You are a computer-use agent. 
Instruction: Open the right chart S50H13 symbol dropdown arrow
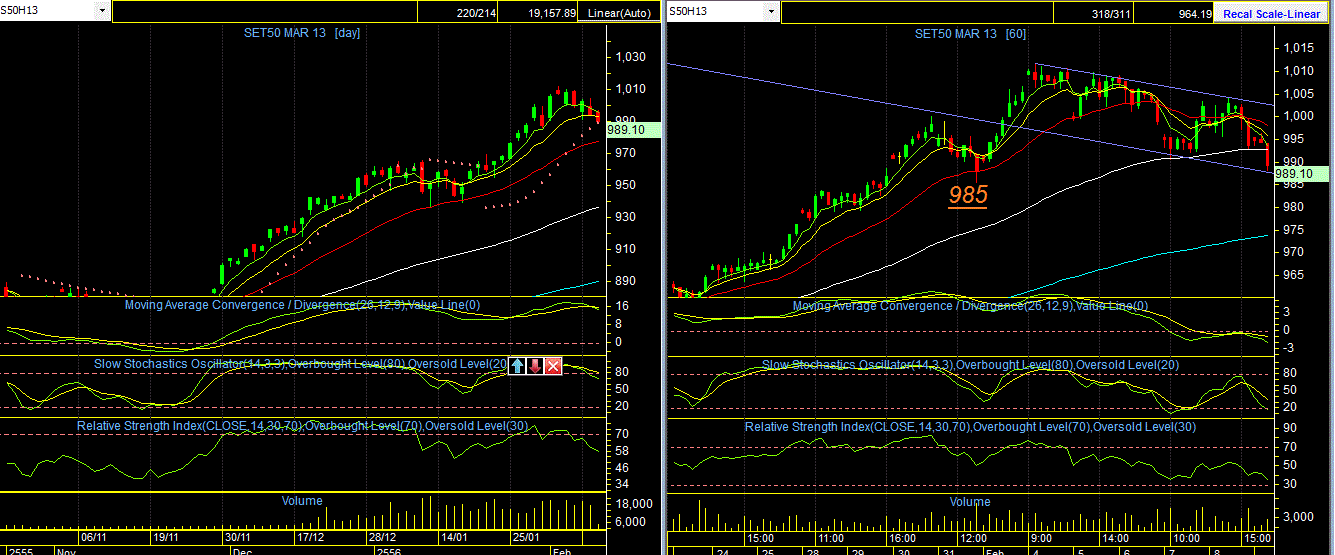click(769, 11)
